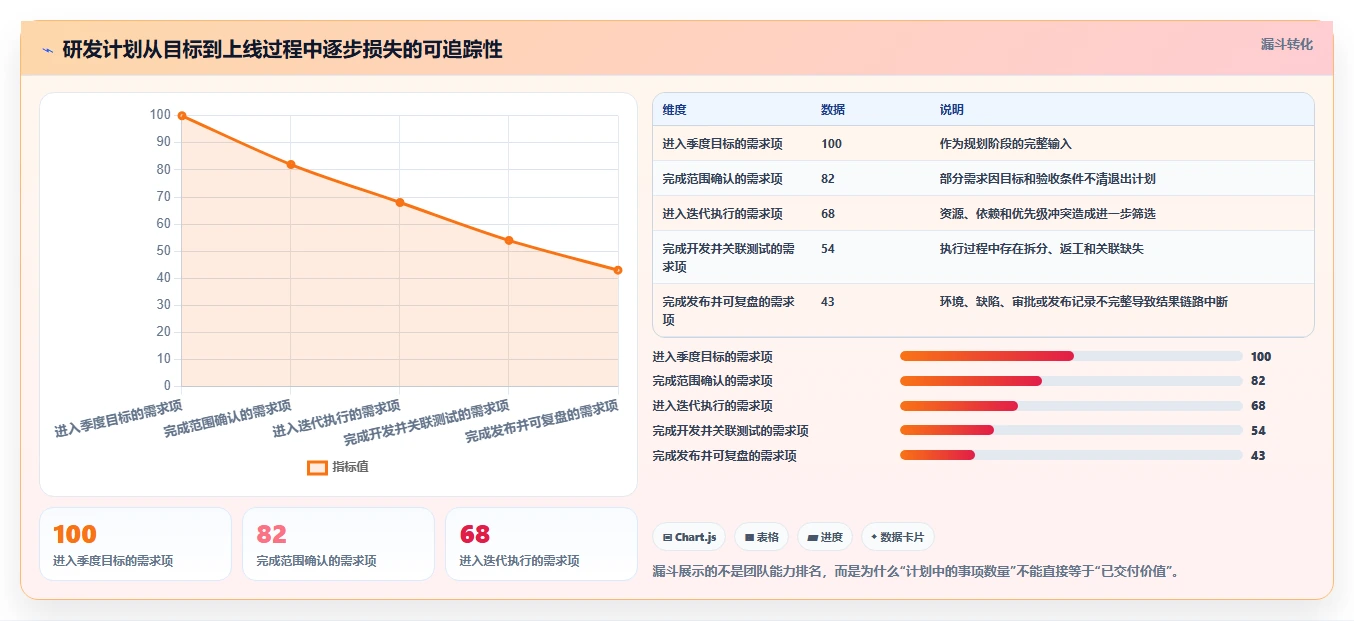Click chart x-axis label 完成范围确认的需求项
Screen dimensions: 1354x621
pos(228,419)
